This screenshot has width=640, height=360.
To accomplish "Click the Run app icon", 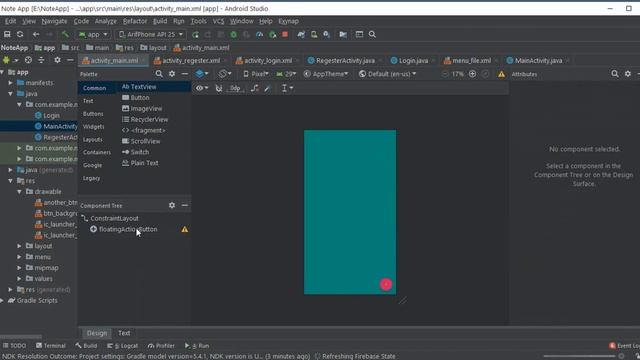I will coord(196,35).
